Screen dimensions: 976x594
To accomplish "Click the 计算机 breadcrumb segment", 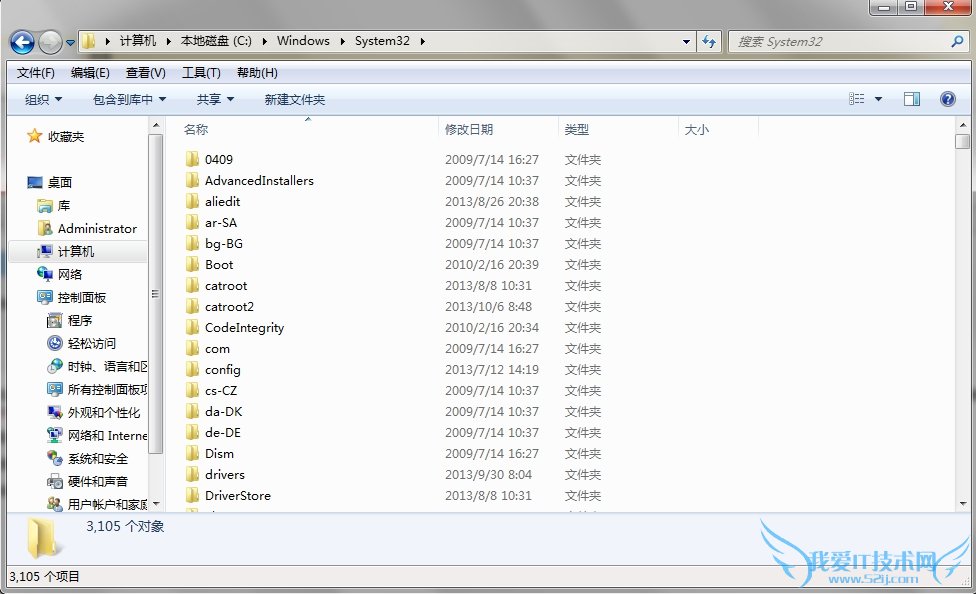I will tap(138, 41).
